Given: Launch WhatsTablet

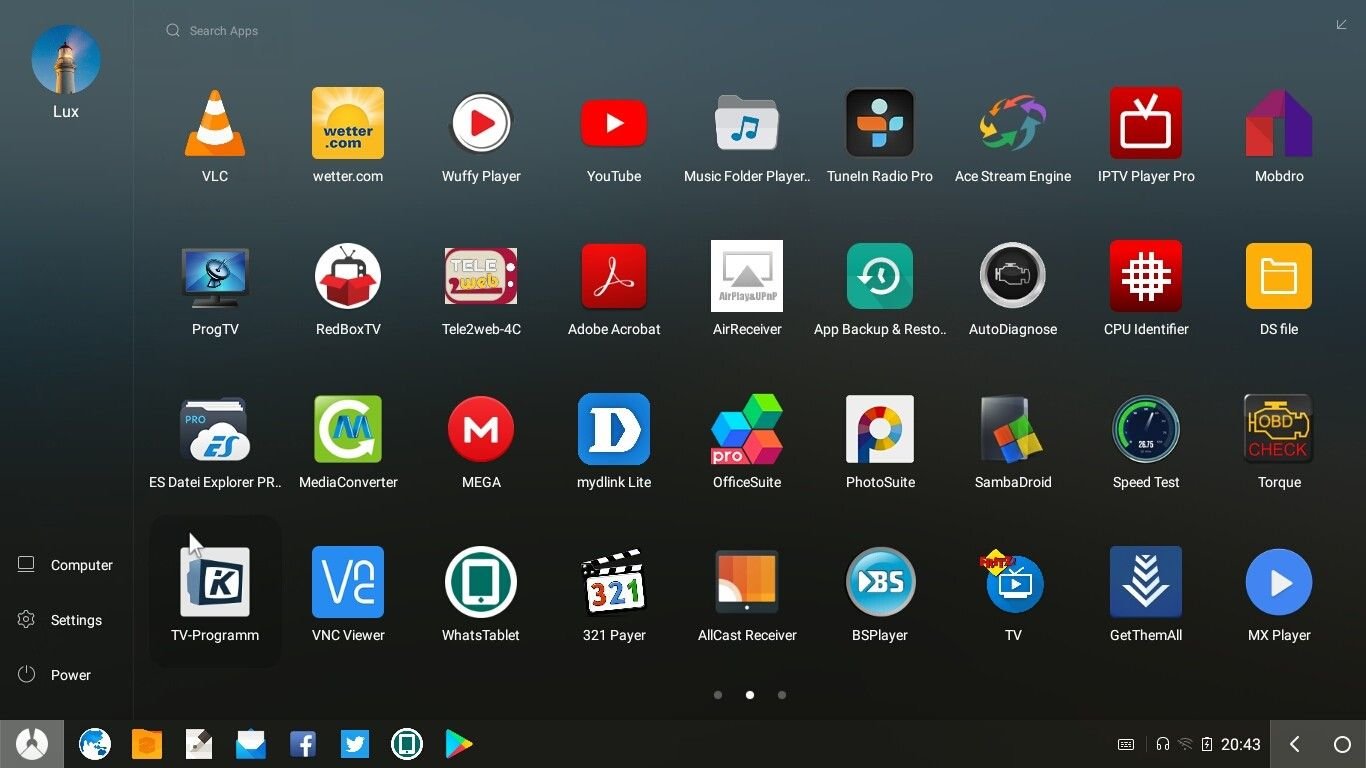Looking at the screenshot, I should point(481,582).
